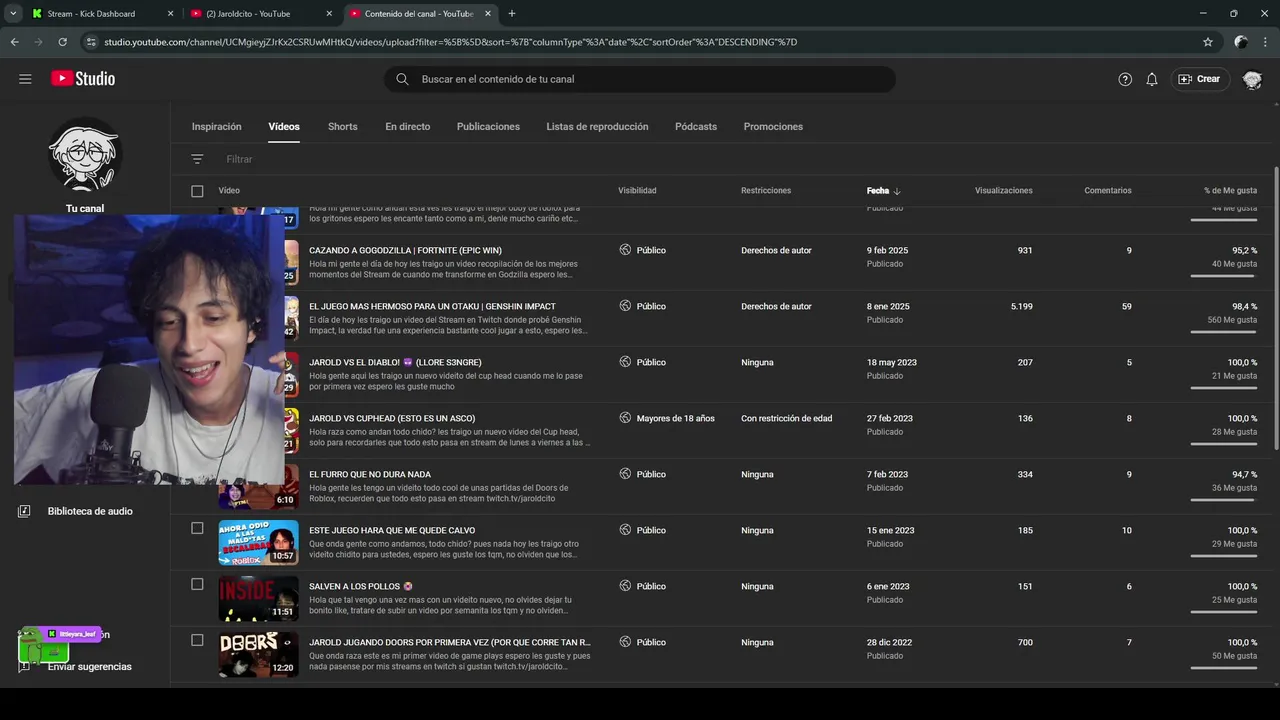Toggle the select-all checkbox in table header
This screenshot has width=1280, height=720.
pyautogui.click(x=197, y=191)
